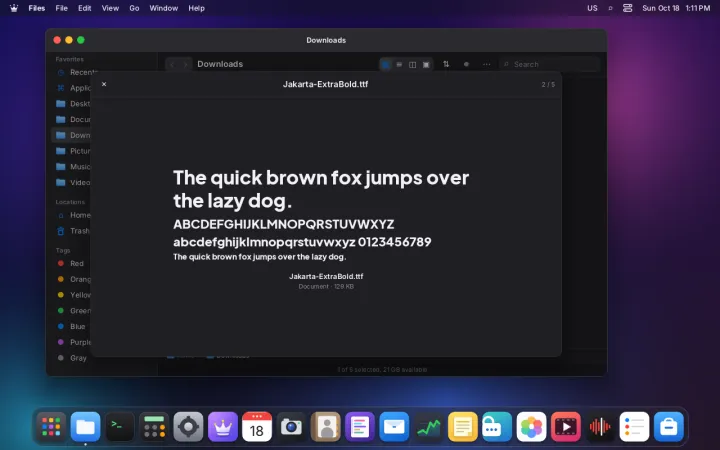
Task: Open Contacts from the dock
Action: (326, 427)
